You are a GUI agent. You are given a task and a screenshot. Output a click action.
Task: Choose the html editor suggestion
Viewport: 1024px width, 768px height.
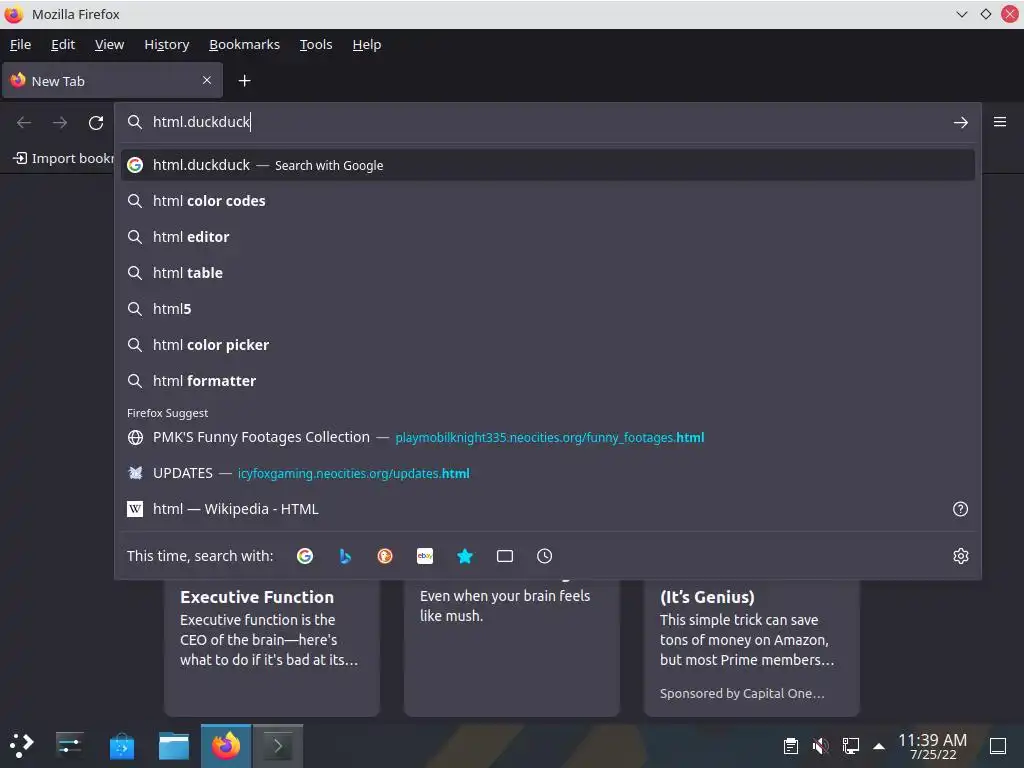click(547, 237)
